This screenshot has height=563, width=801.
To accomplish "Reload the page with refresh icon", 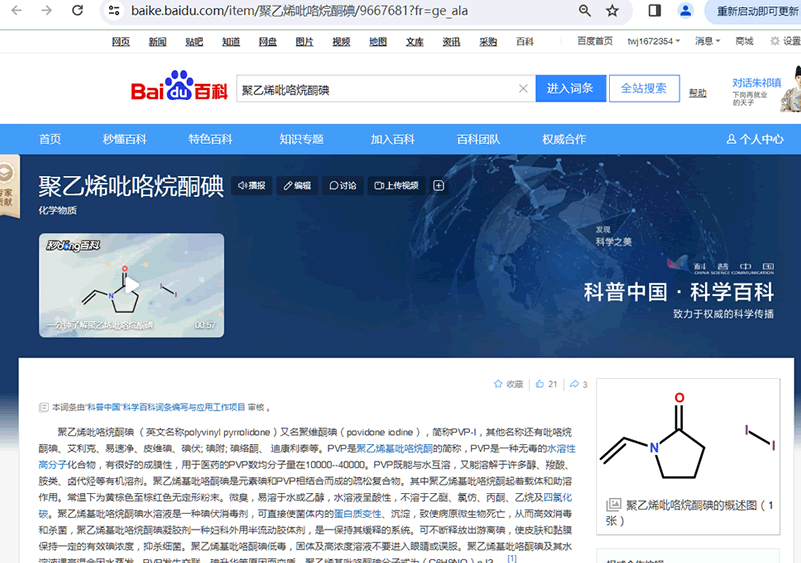I will (x=77, y=10).
